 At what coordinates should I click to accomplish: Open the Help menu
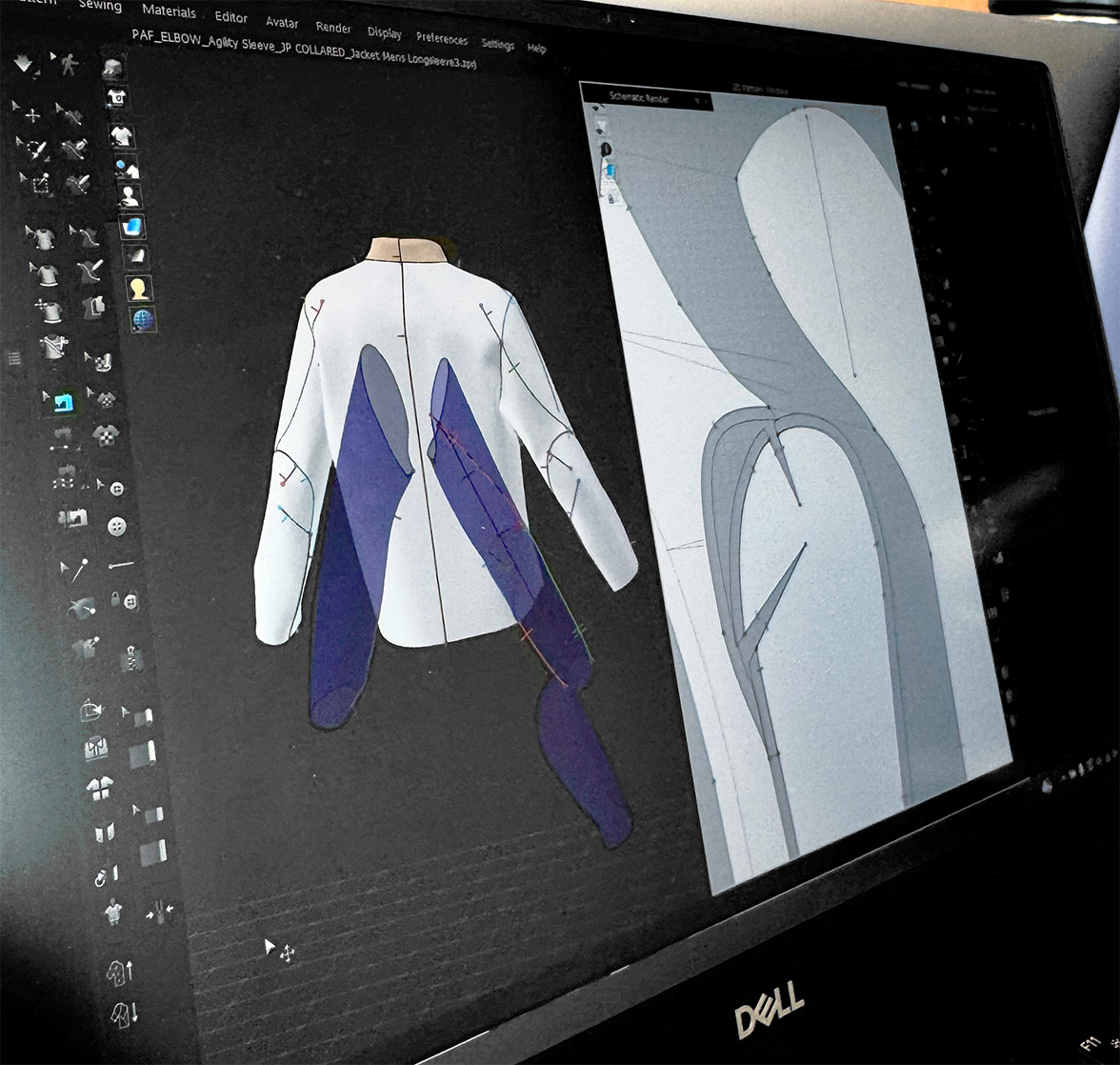coord(536,48)
